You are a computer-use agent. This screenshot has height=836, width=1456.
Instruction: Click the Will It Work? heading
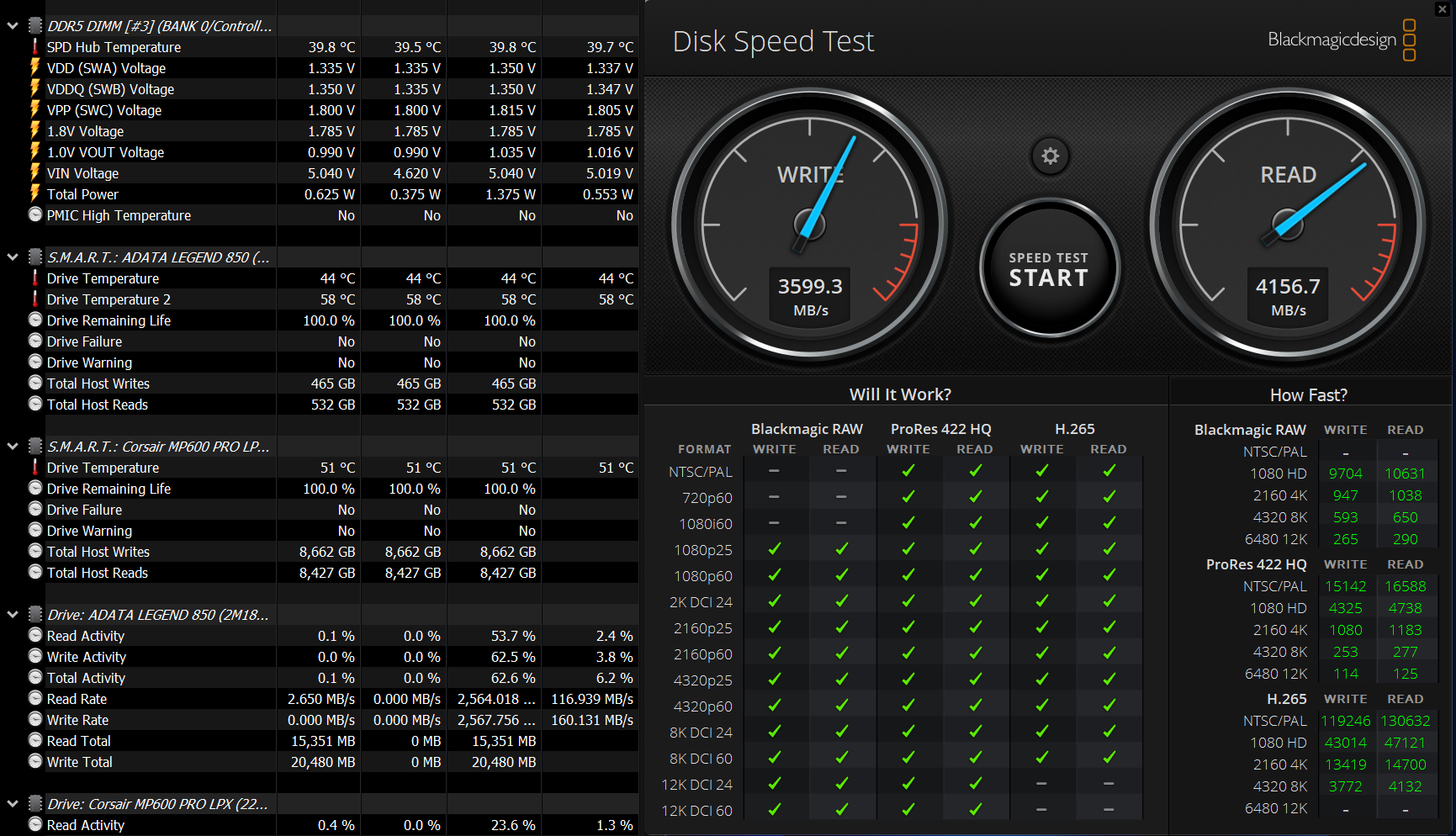(900, 394)
